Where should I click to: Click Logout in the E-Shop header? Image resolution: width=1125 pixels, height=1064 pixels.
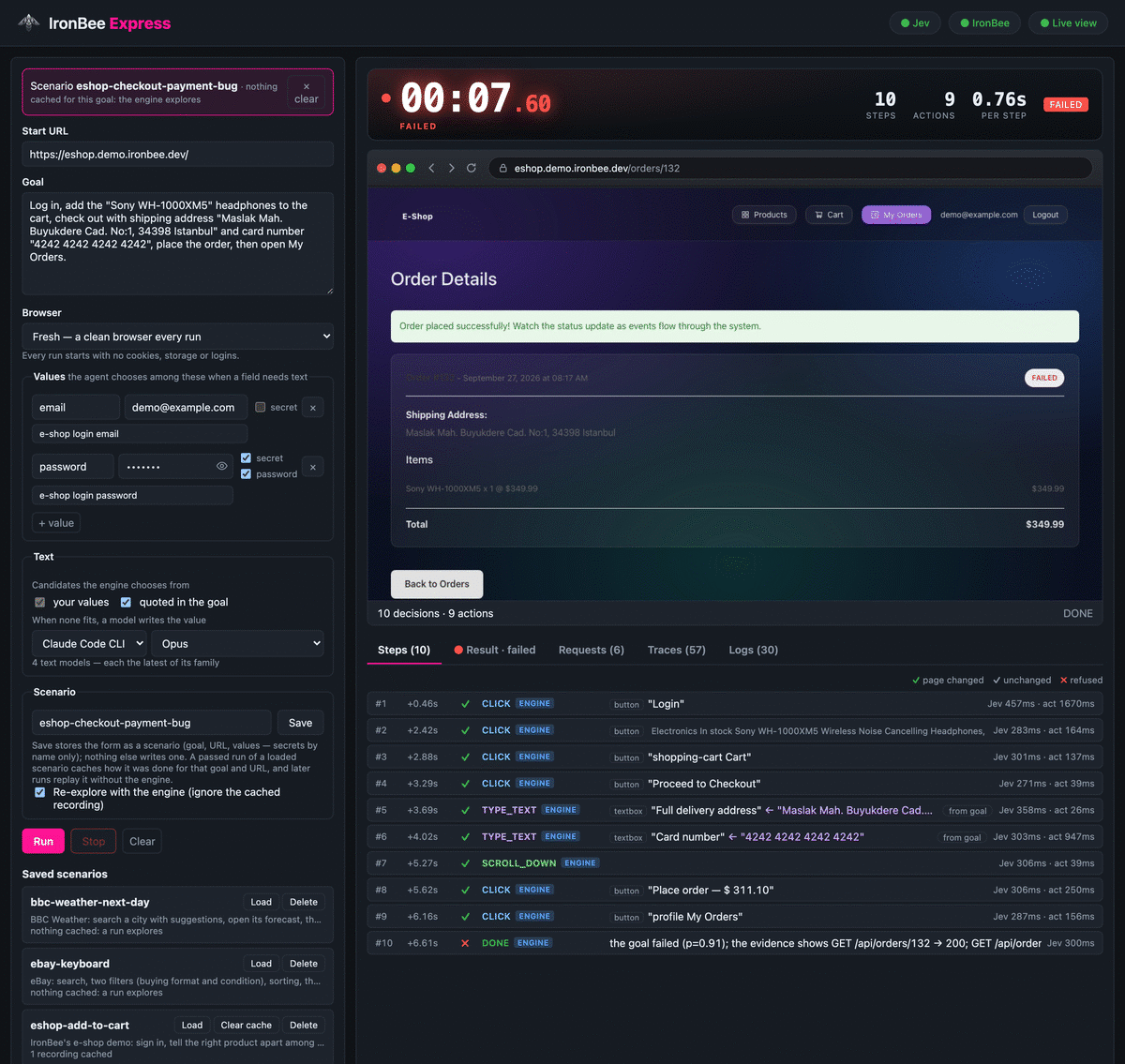click(1045, 215)
